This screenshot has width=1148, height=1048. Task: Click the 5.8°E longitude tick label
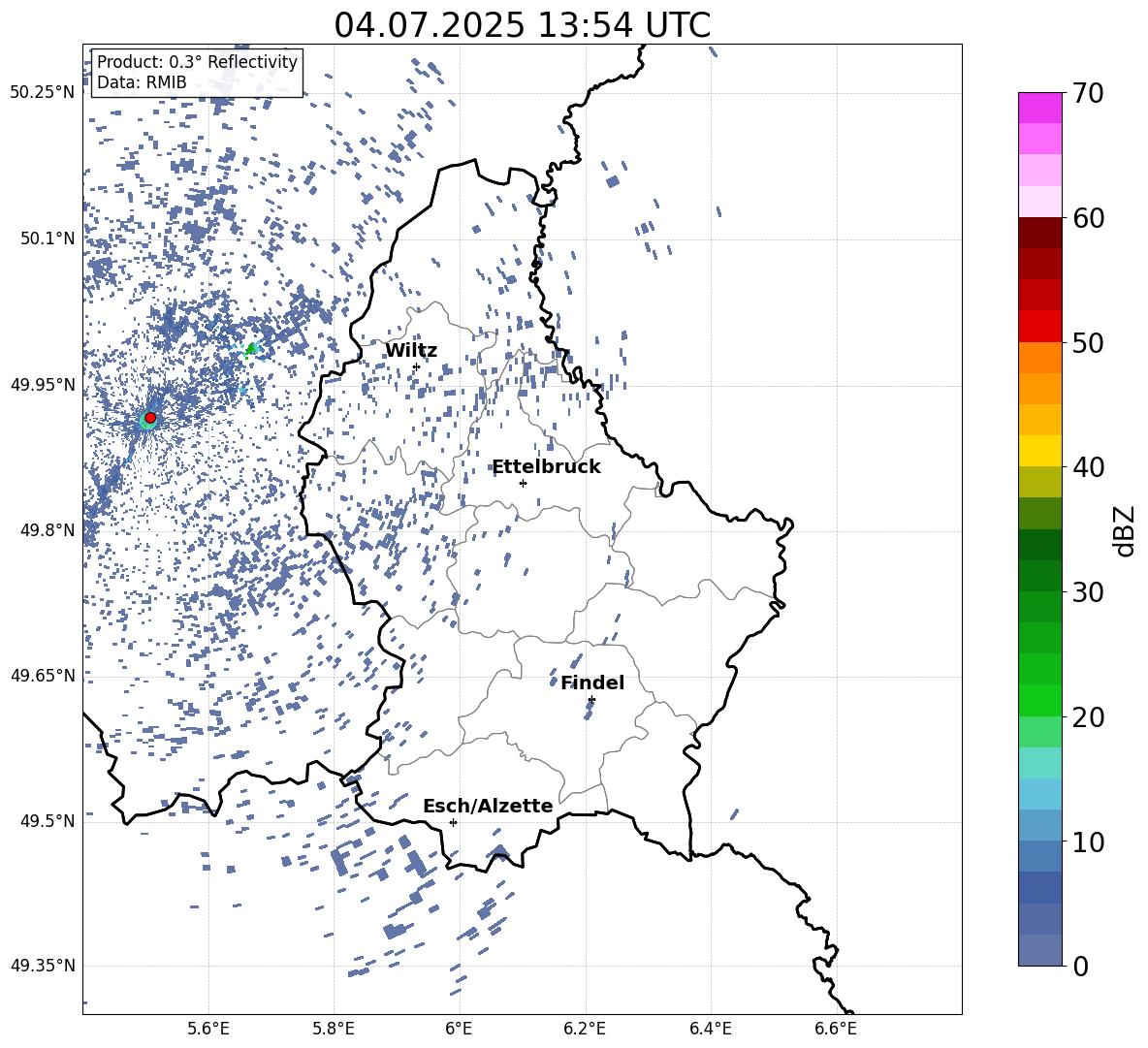(334, 1029)
